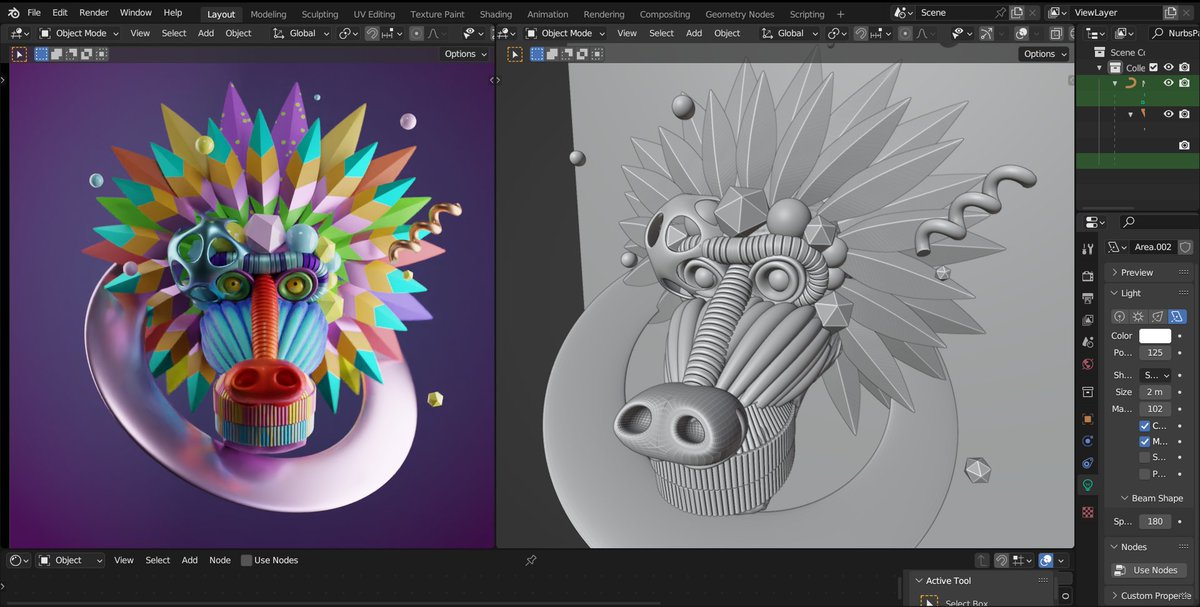Screen dimensions: 1200x607
Task: Hide the highlighted Nurbs object via eye icon
Action: click(x=1168, y=84)
